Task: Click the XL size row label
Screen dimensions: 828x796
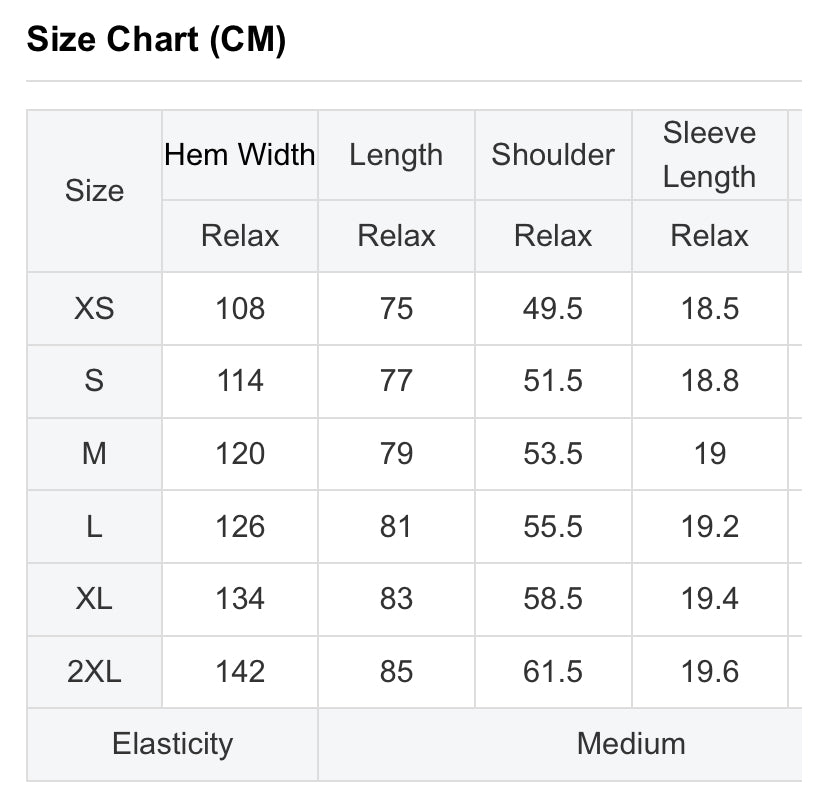Action: pos(95,599)
